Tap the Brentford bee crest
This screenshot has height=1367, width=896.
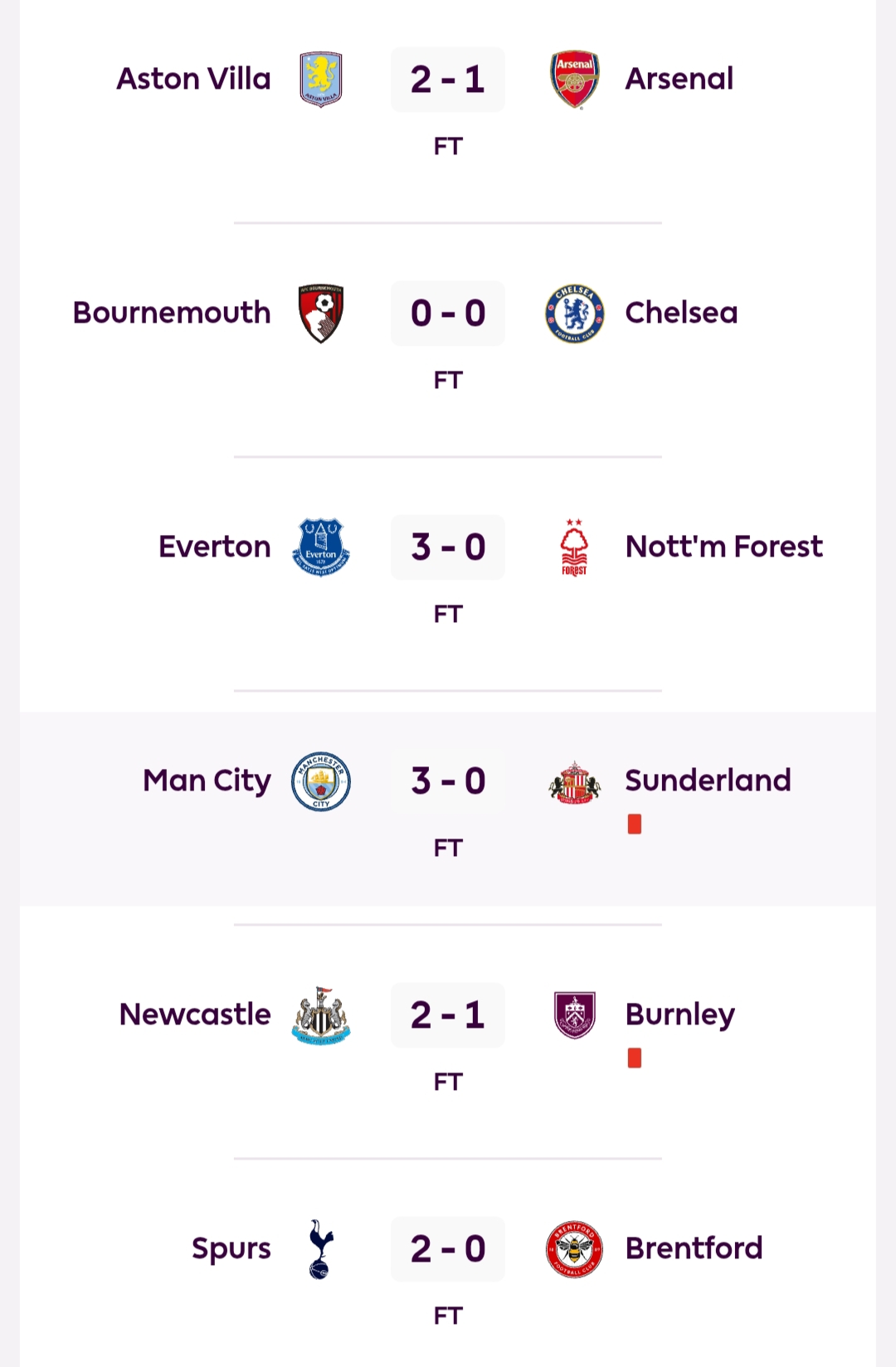[574, 1249]
